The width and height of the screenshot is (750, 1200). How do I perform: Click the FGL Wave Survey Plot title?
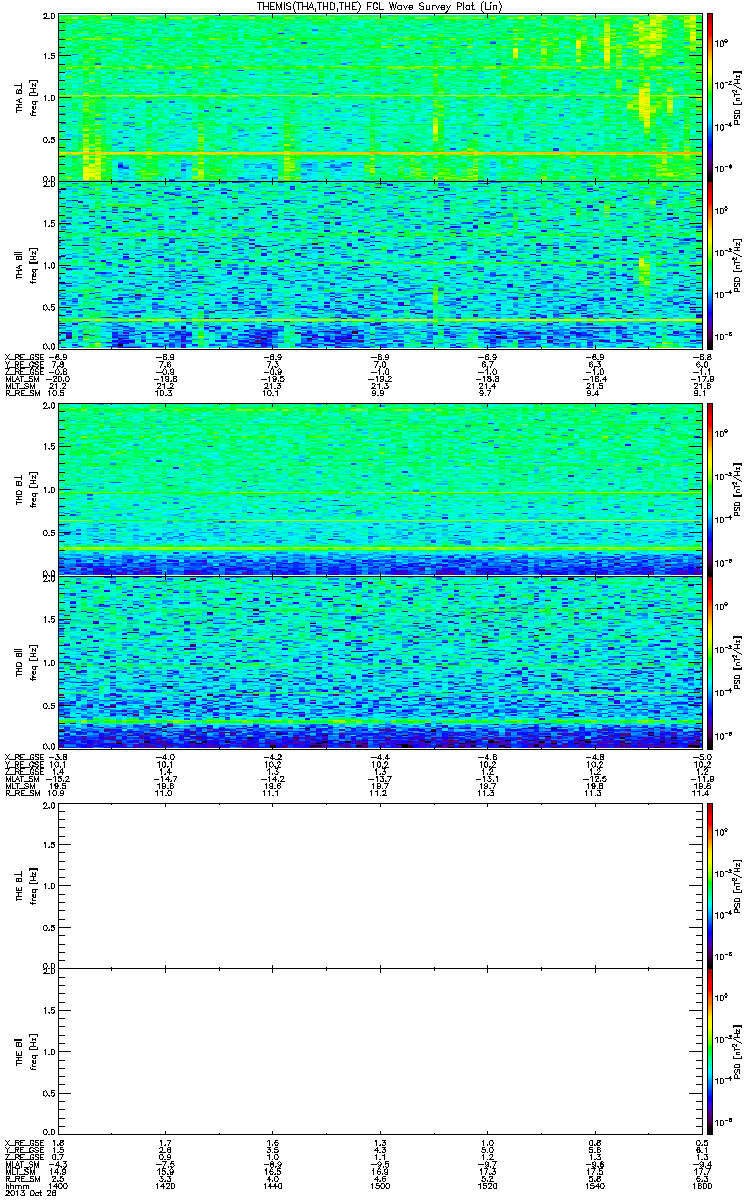pos(376,7)
